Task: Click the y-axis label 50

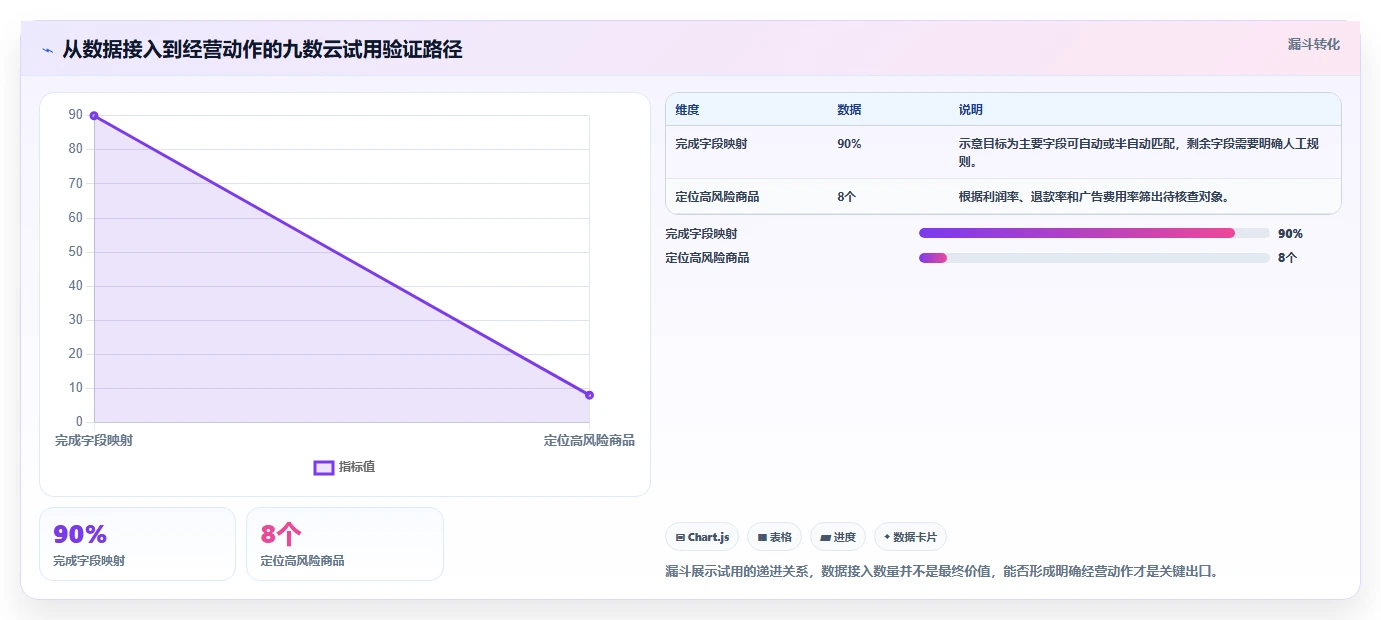Action: coord(76,252)
